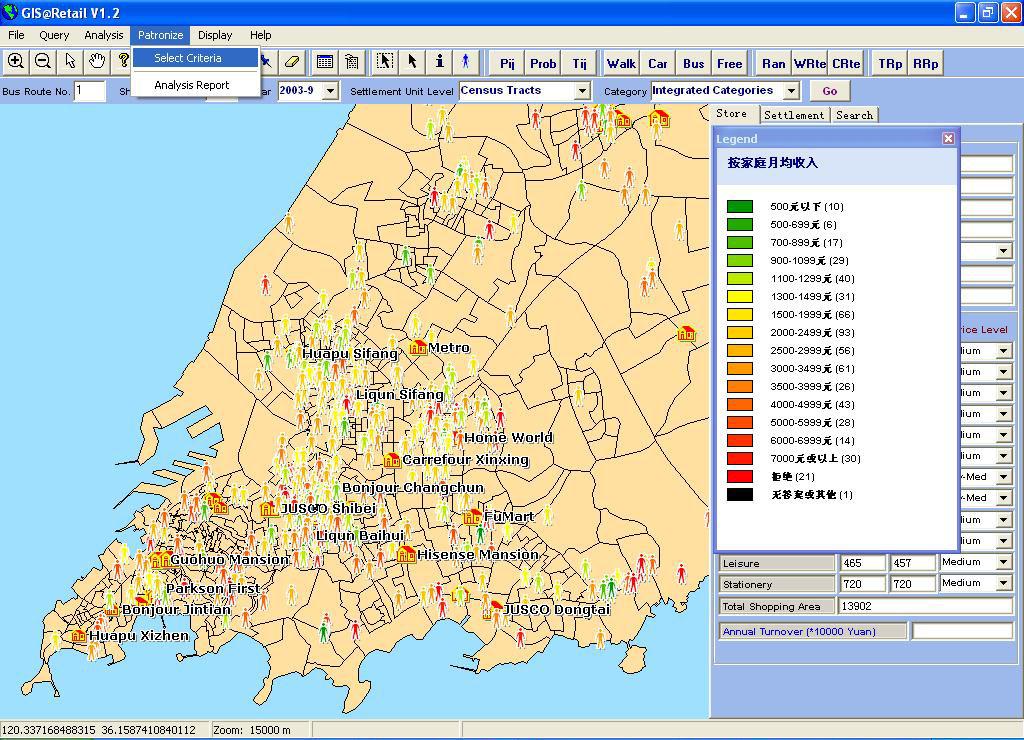Open the File menu

16,35
